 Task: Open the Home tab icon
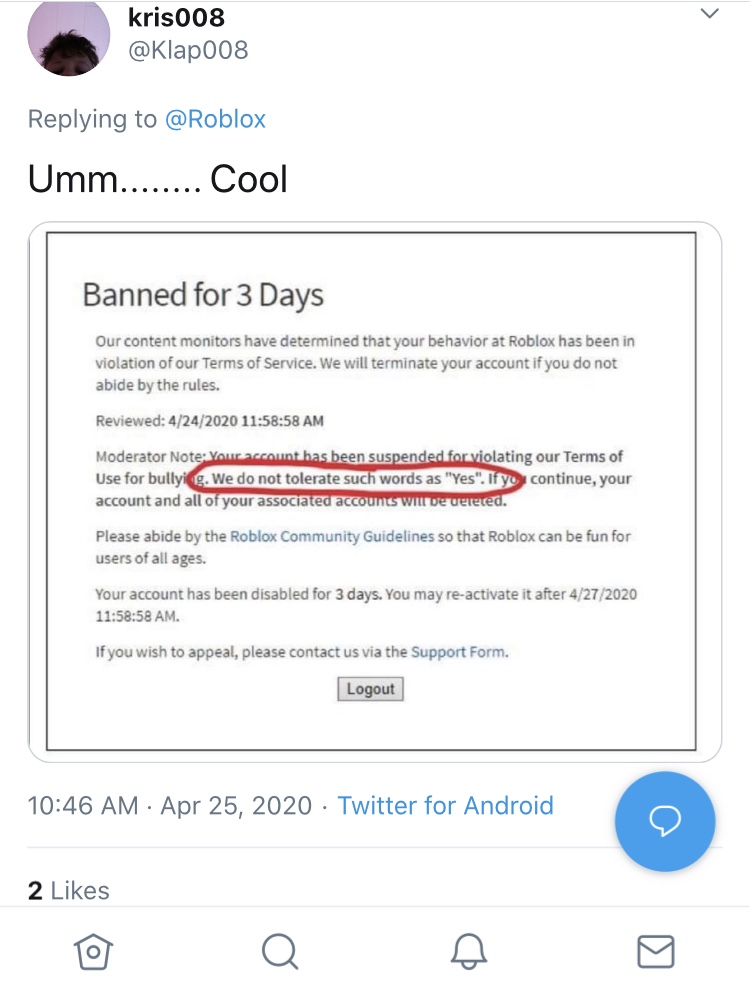coord(93,951)
